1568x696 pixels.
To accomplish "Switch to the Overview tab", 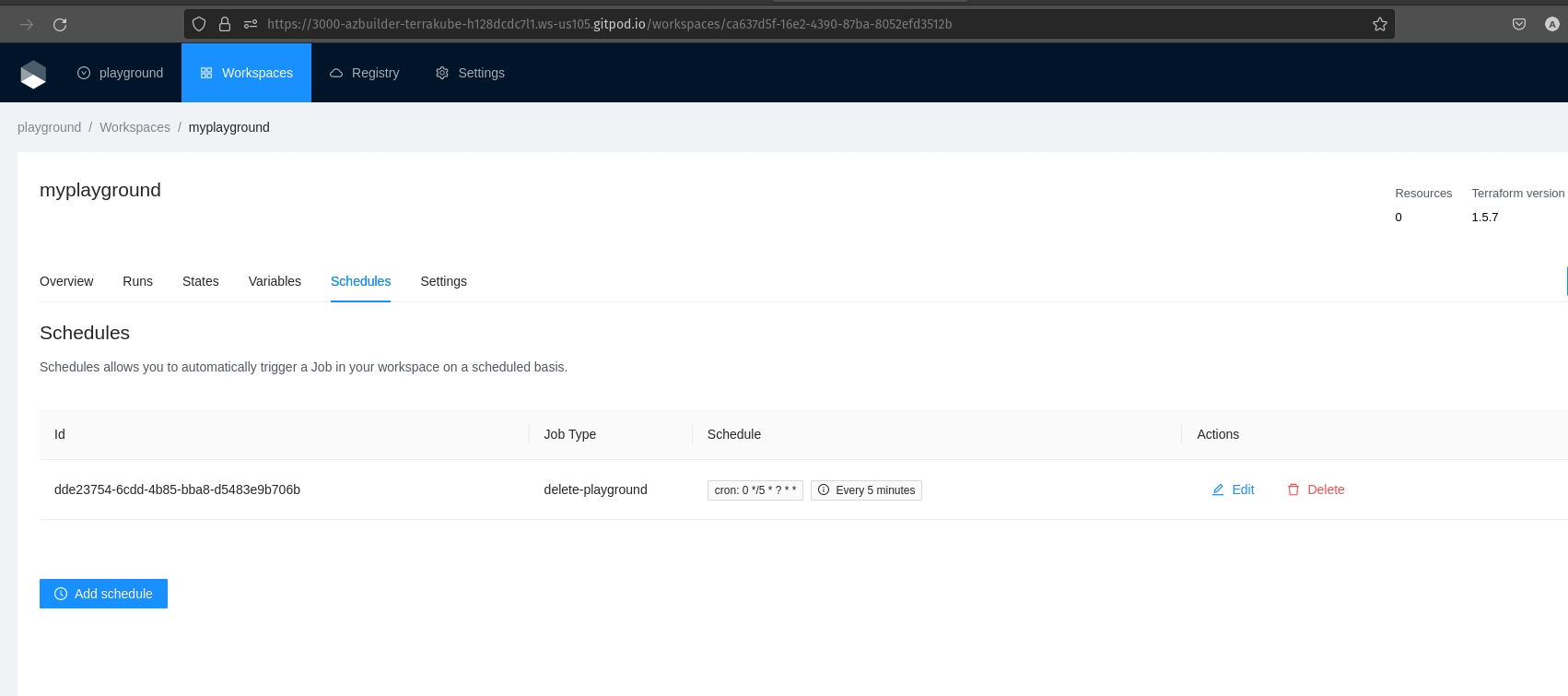I will coord(66,281).
